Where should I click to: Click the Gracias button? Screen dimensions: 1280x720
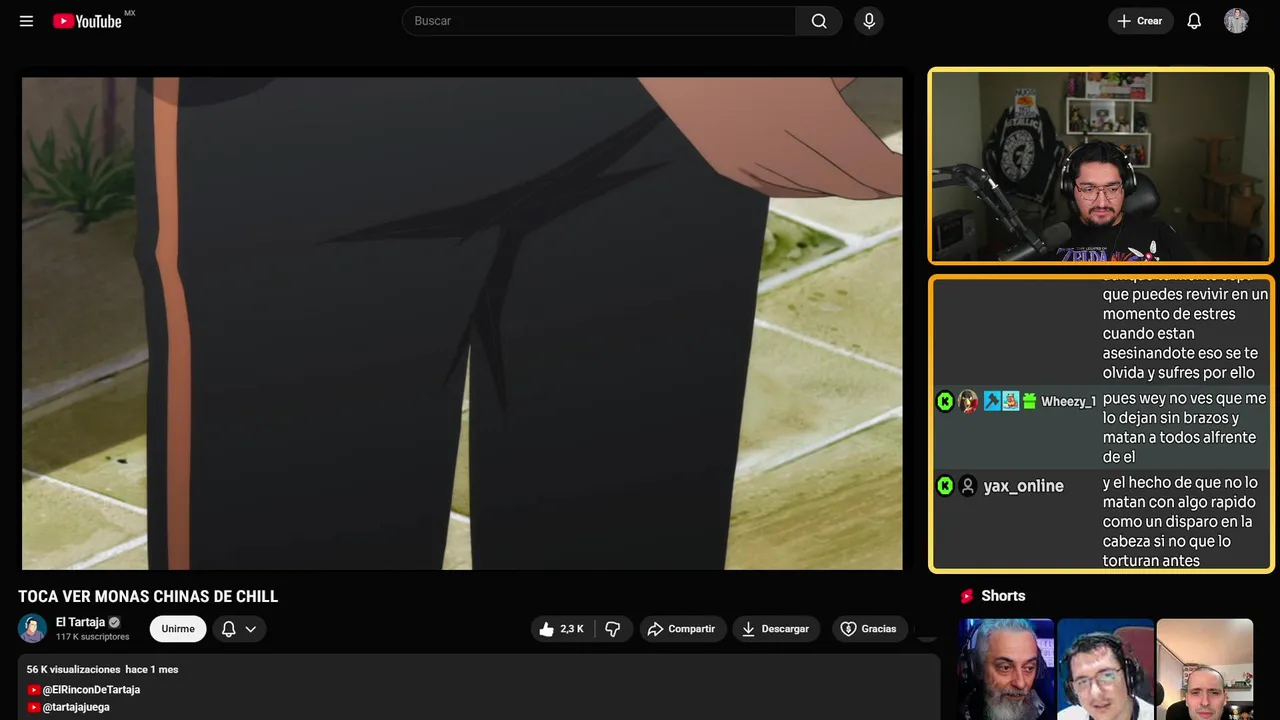coord(869,629)
